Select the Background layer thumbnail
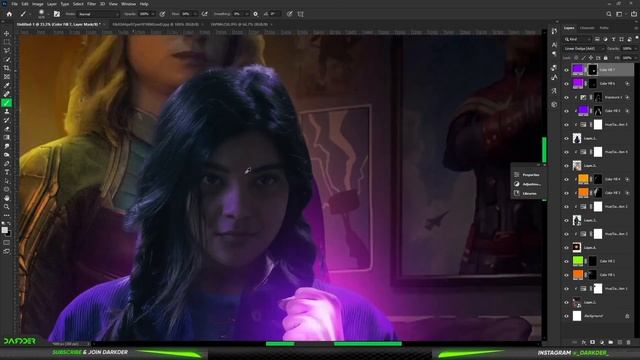The image size is (640, 360). click(577, 316)
